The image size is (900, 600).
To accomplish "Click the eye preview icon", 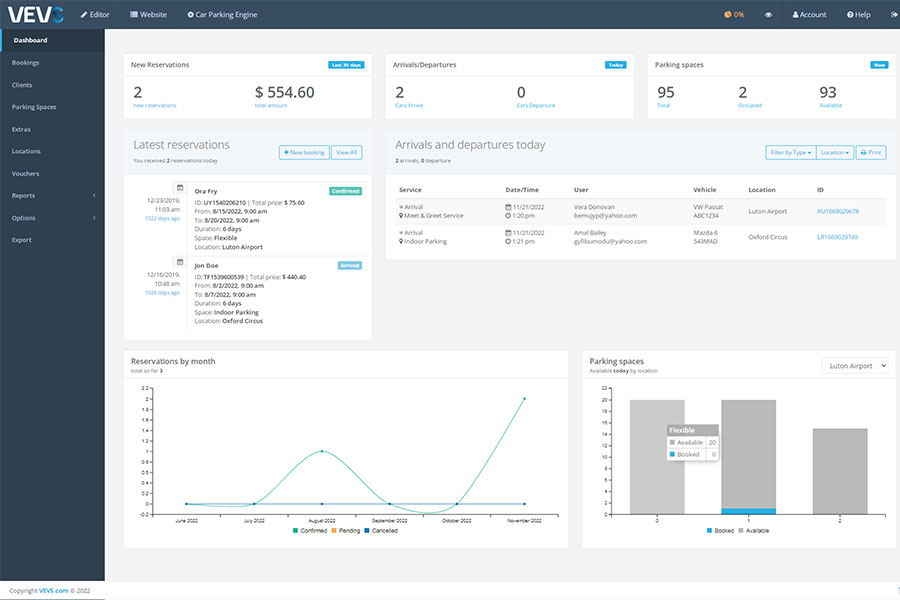I will pos(768,14).
